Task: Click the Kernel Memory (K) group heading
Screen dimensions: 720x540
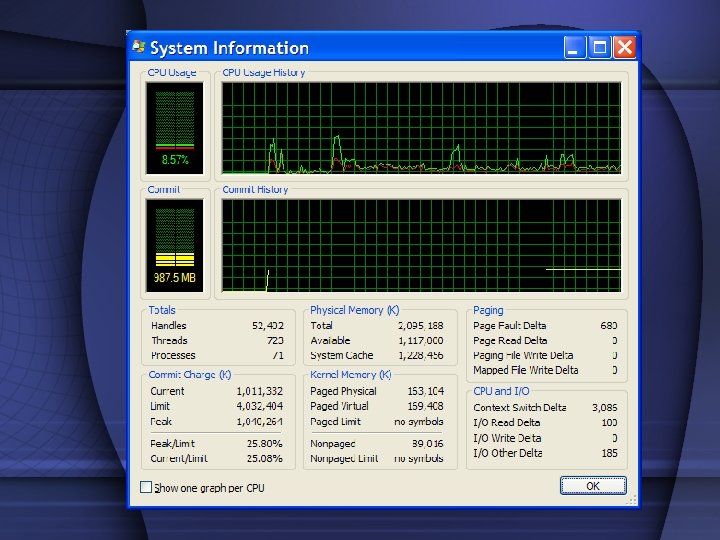Action: click(x=351, y=375)
